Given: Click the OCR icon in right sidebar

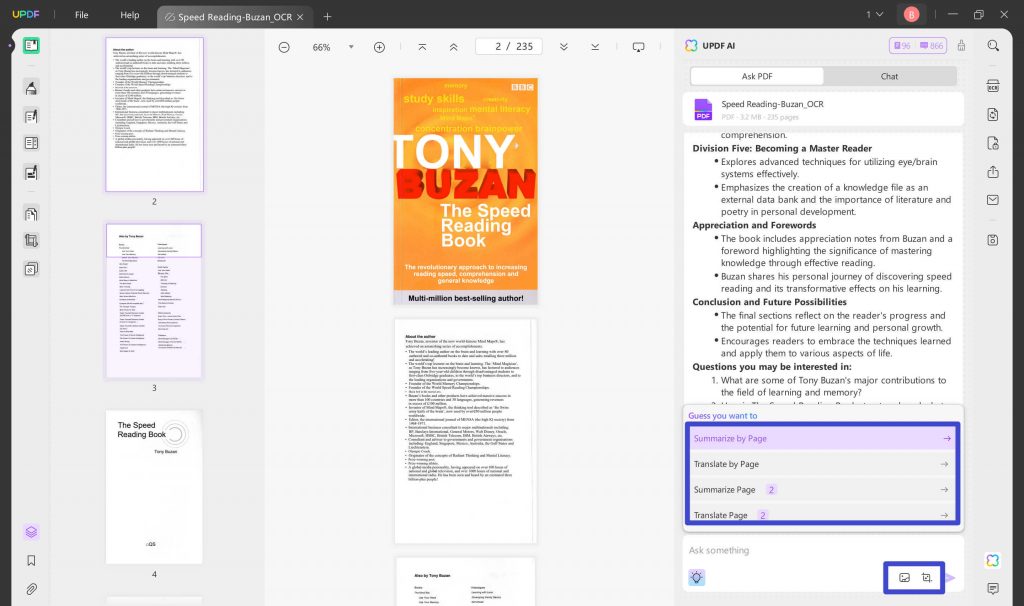Looking at the screenshot, I should tap(992, 87).
